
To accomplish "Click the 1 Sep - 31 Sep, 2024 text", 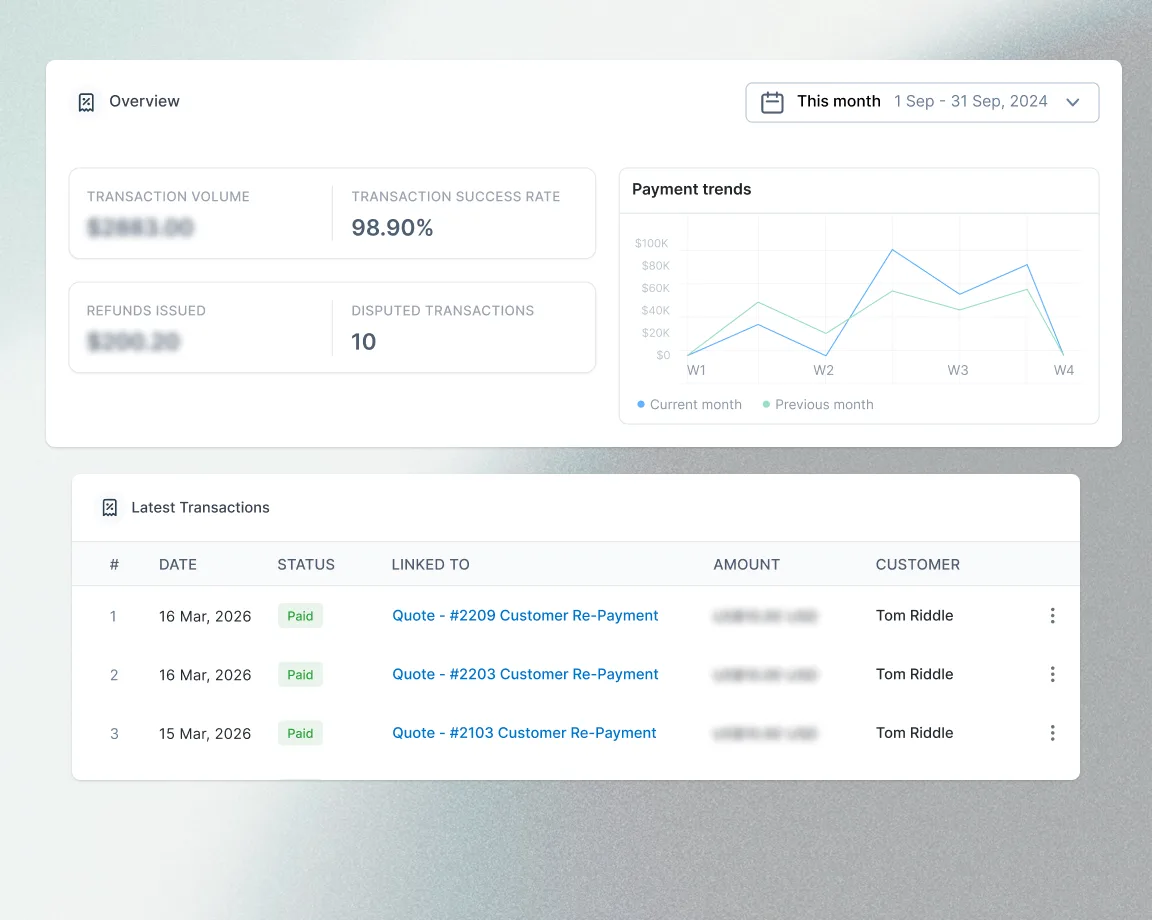I will [971, 101].
